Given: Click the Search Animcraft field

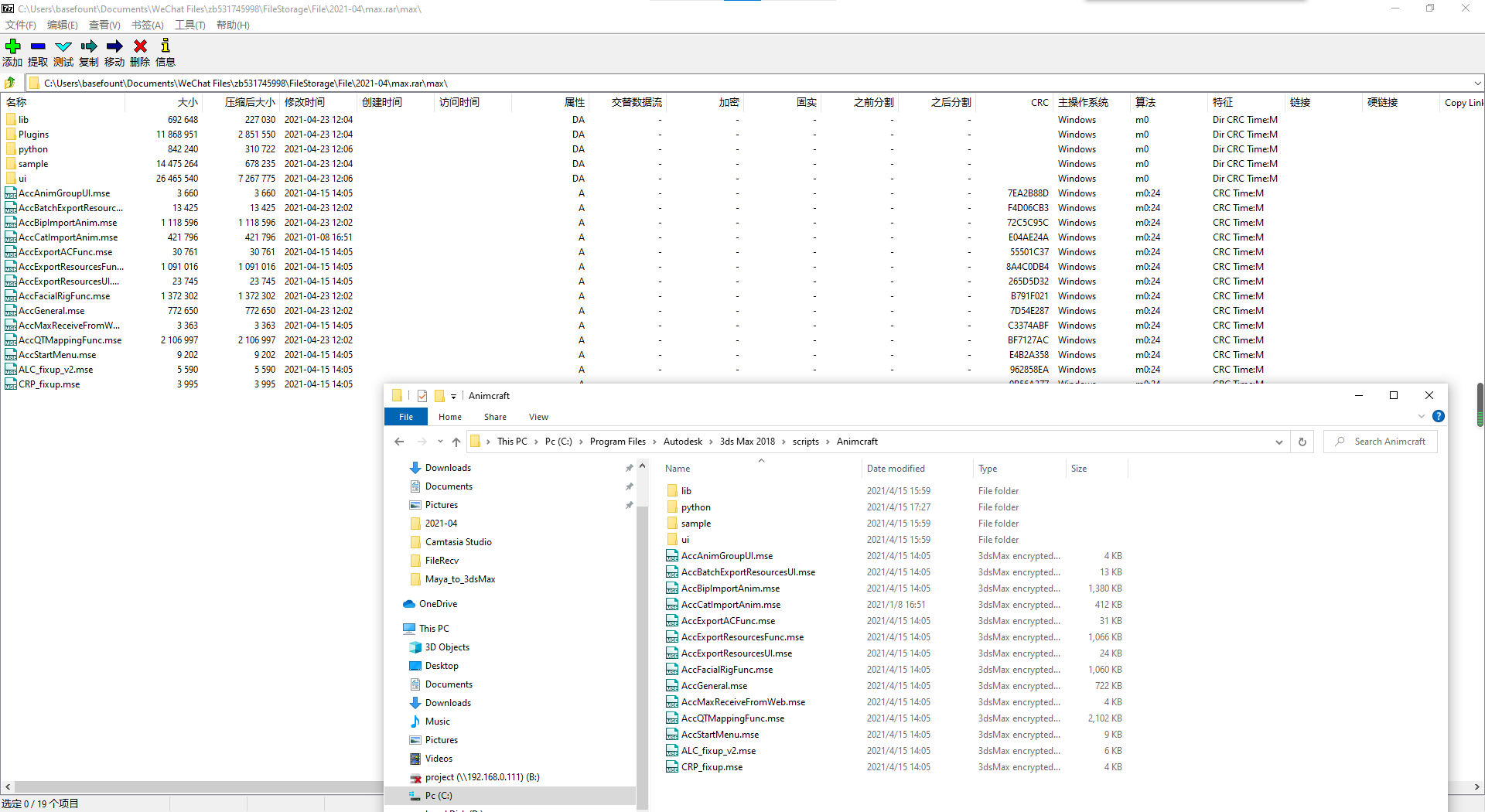Looking at the screenshot, I should (x=1381, y=442).
